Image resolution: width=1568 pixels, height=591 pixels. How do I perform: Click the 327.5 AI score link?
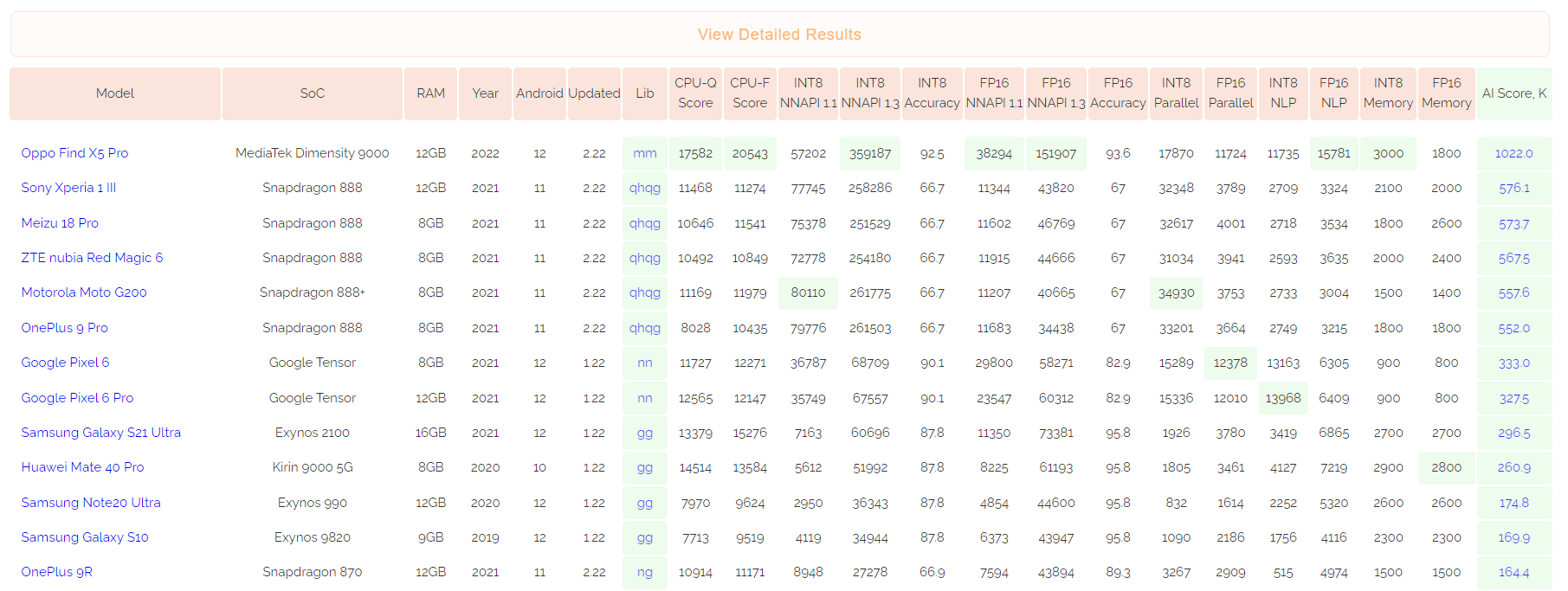click(1514, 398)
